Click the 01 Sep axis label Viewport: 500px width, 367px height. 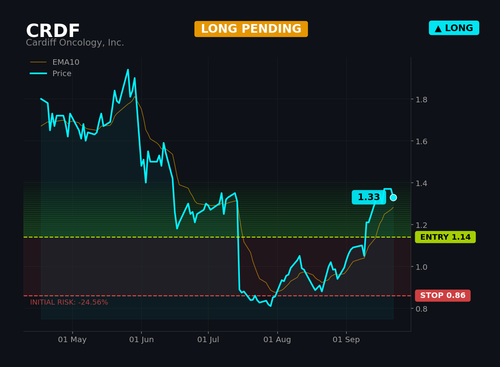coord(346,340)
